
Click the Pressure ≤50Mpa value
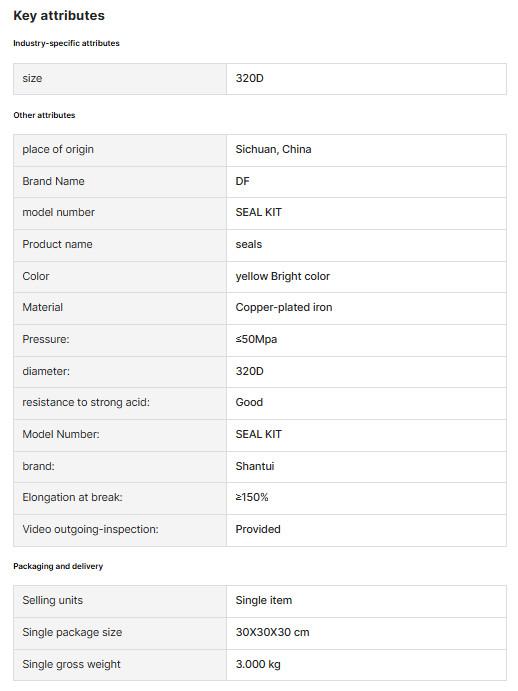pos(256,339)
